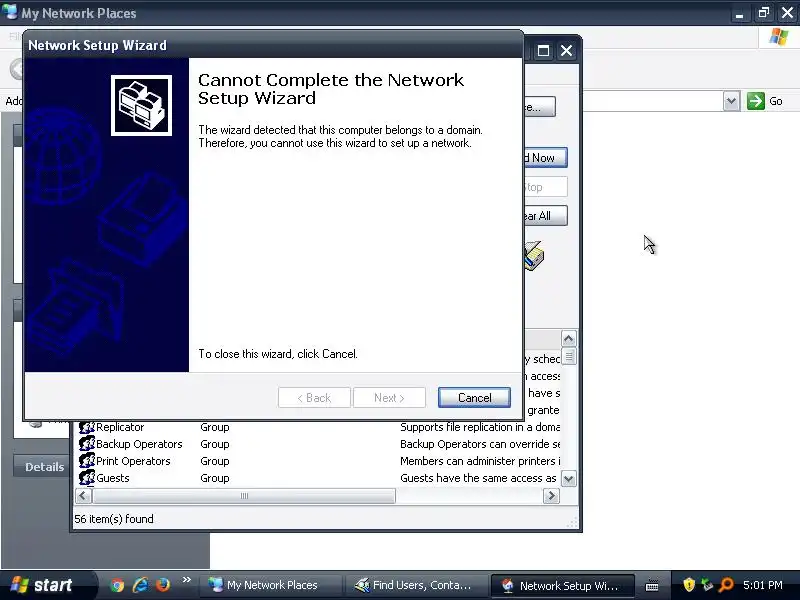Click the vertical scrollbar thumb in results
This screenshot has height=600, width=800.
coord(568,356)
